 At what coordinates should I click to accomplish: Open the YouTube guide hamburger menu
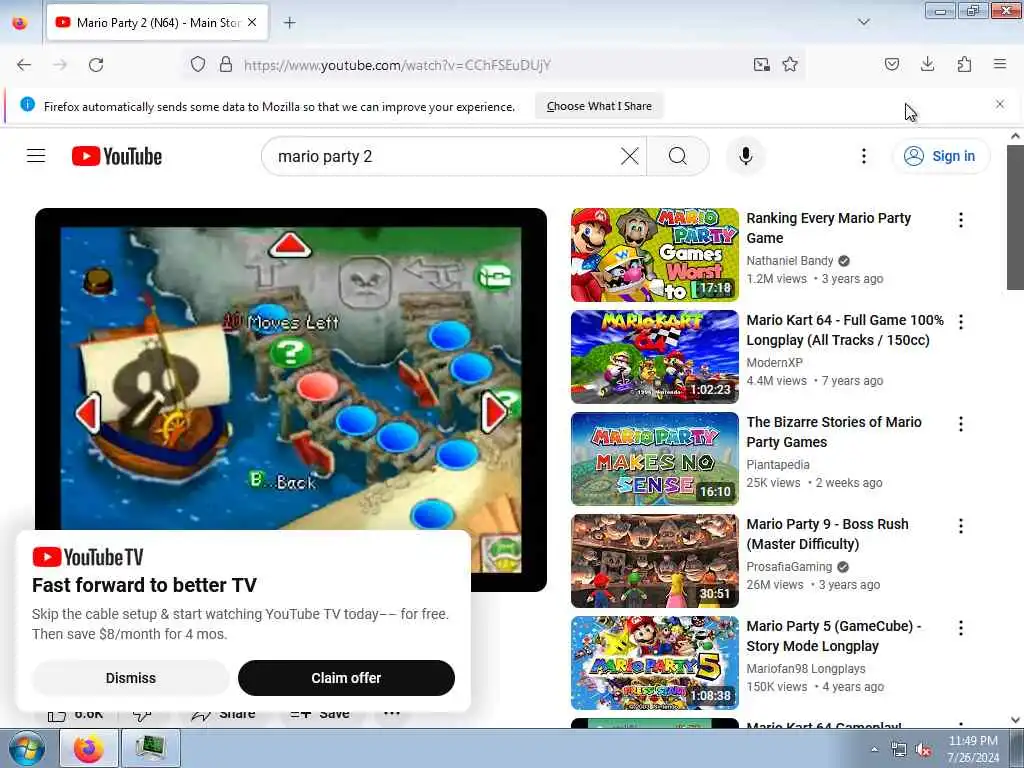36,156
